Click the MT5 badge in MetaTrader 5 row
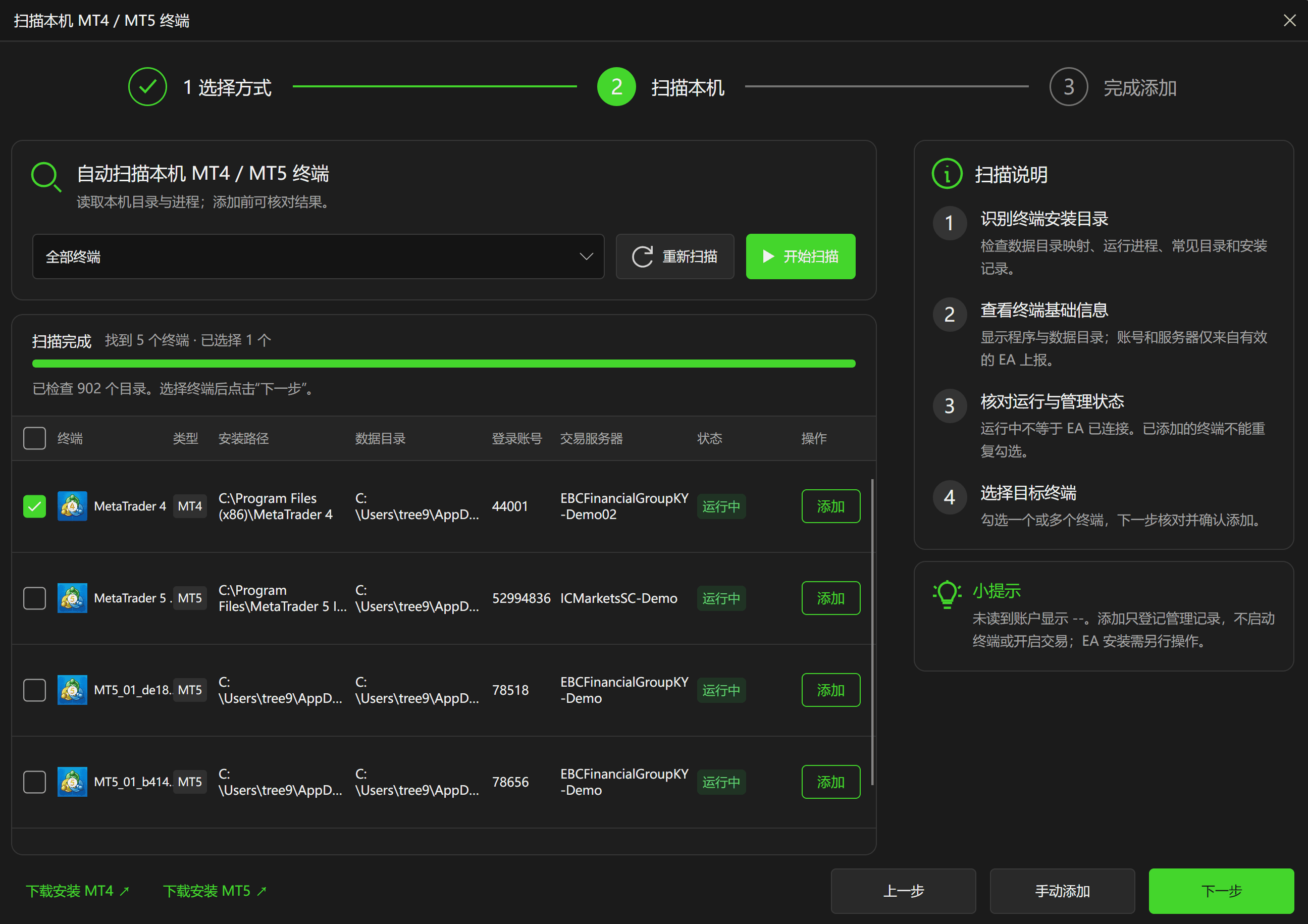This screenshot has width=1308, height=924. click(x=190, y=598)
